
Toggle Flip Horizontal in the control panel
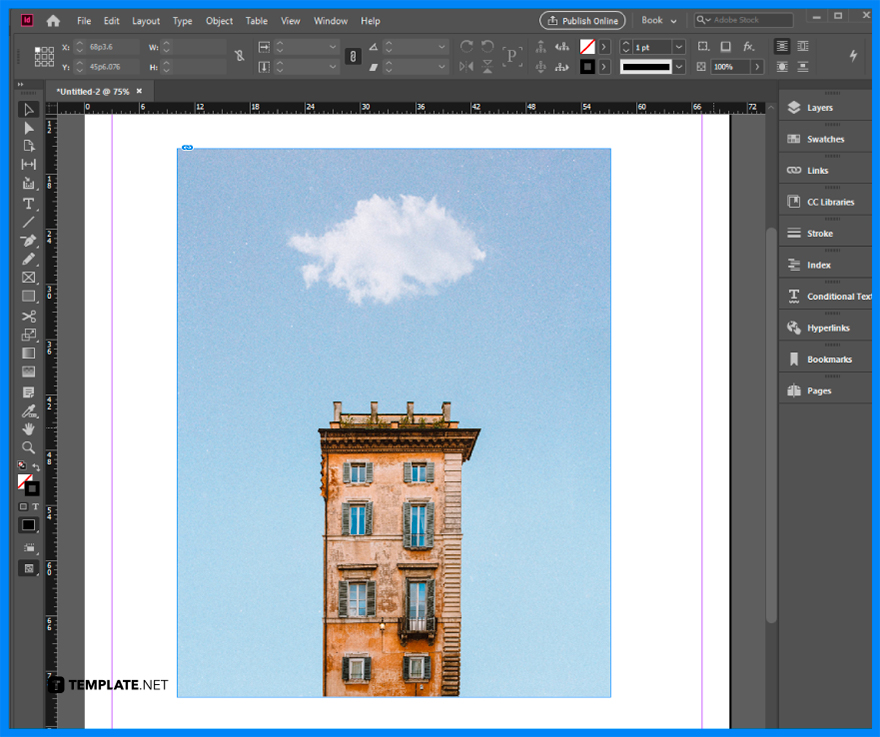pyautogui.click(x=465, y=65)
